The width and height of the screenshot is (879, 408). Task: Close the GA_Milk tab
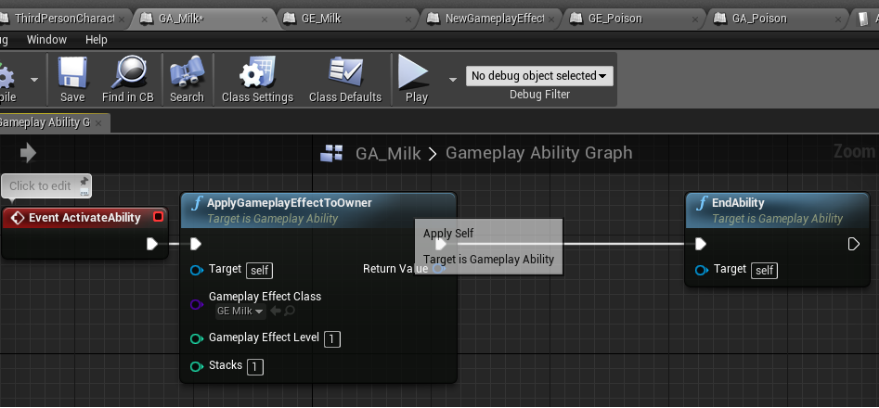[265, 19]
